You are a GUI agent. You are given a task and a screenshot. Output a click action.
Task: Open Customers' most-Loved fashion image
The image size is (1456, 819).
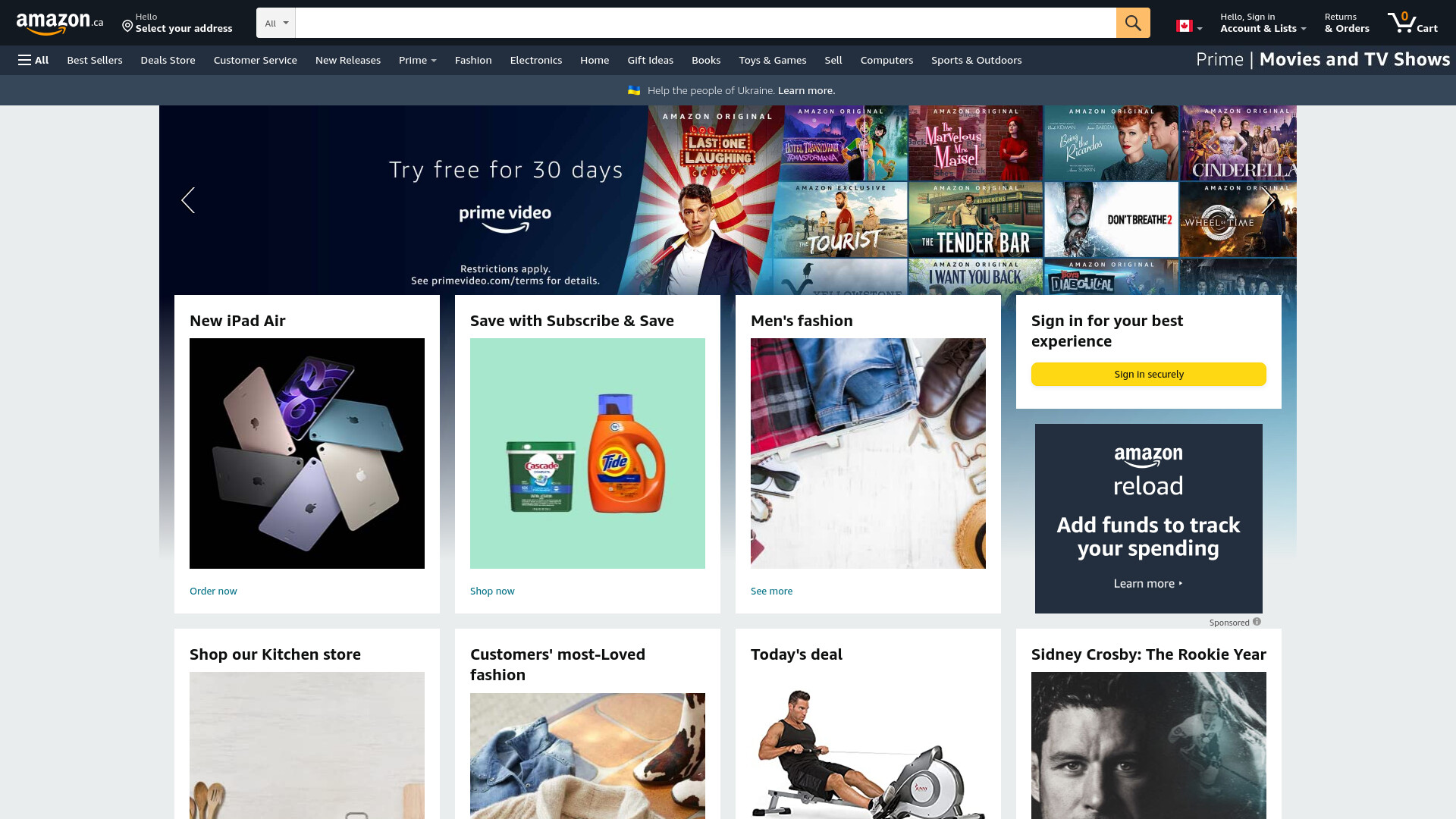[588, 756]
